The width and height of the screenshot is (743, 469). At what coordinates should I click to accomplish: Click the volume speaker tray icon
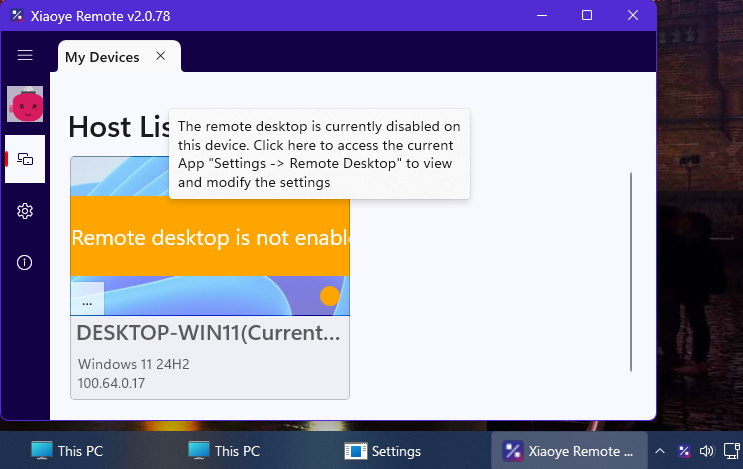tap(708, 451)
